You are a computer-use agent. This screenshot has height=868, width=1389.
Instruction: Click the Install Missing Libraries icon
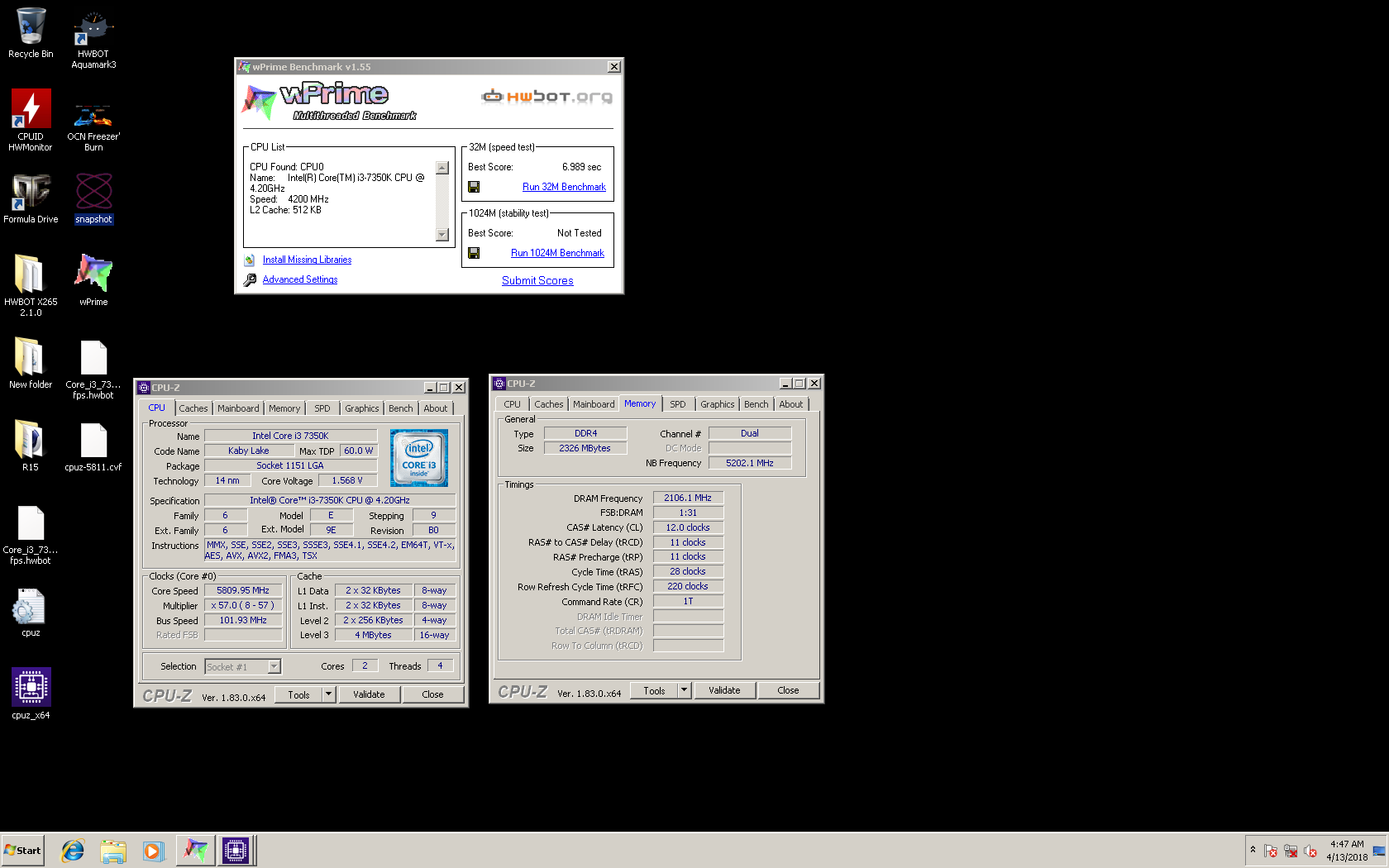[250, 260]
